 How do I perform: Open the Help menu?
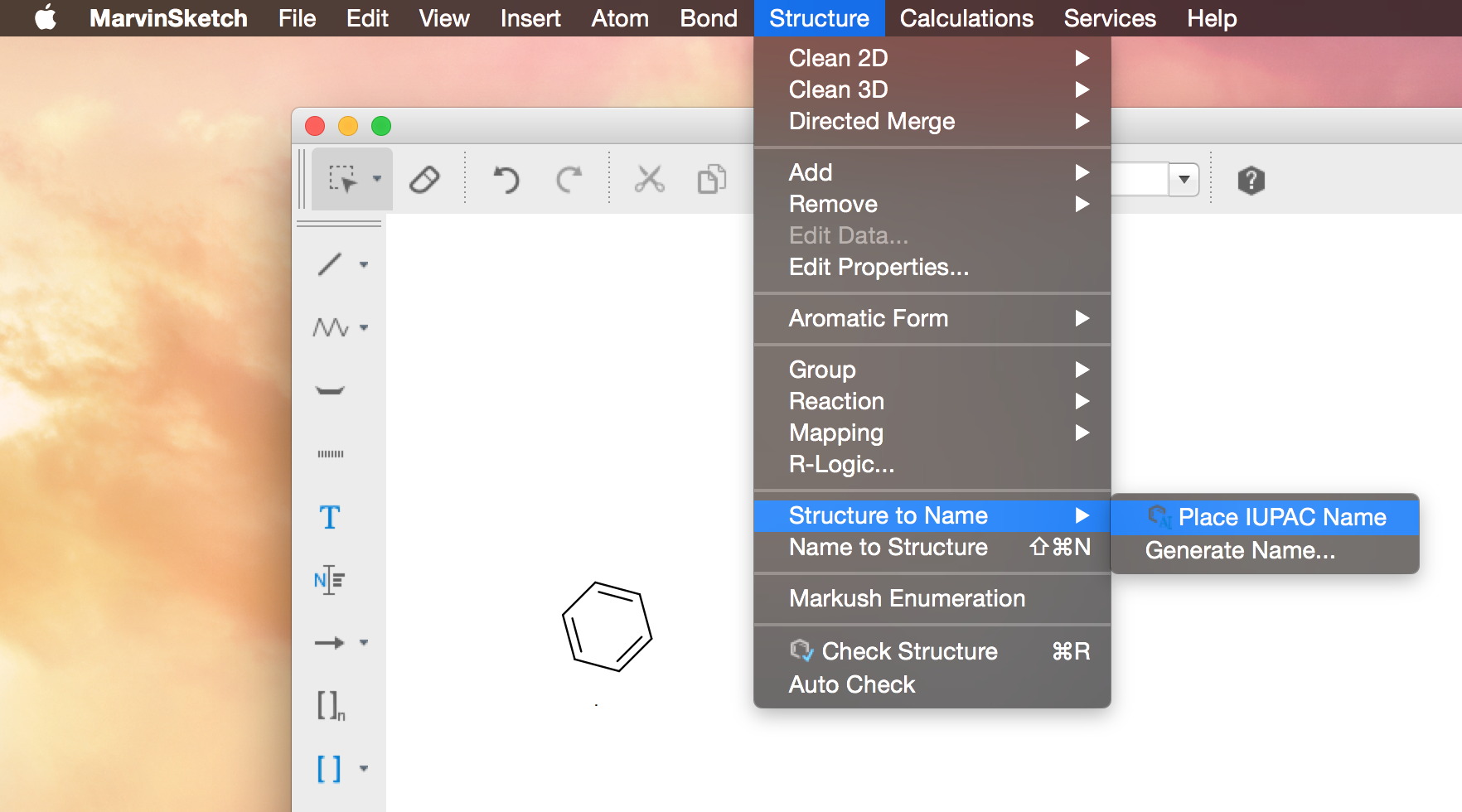(1212, 18)
